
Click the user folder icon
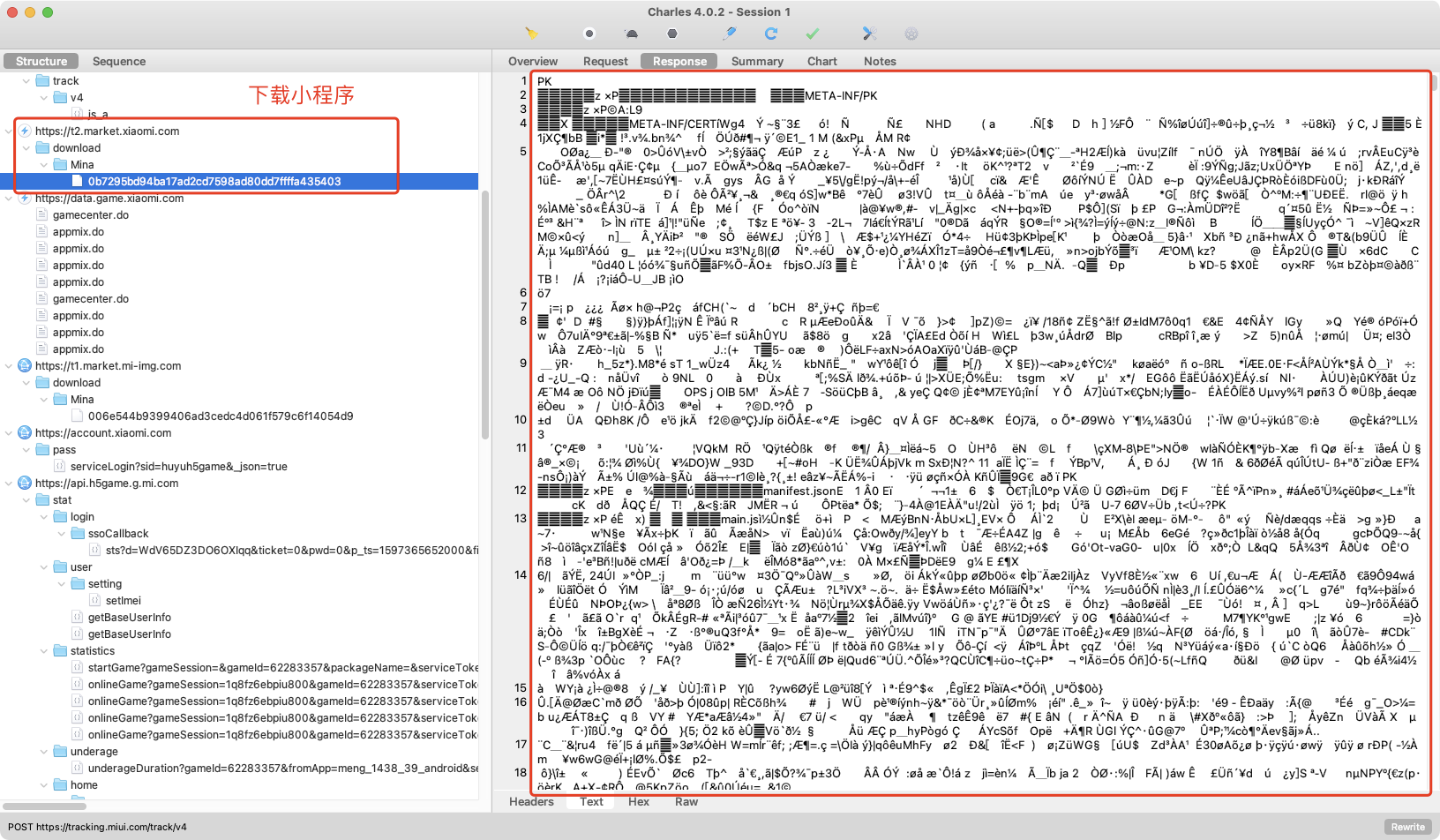click(61, 567)
